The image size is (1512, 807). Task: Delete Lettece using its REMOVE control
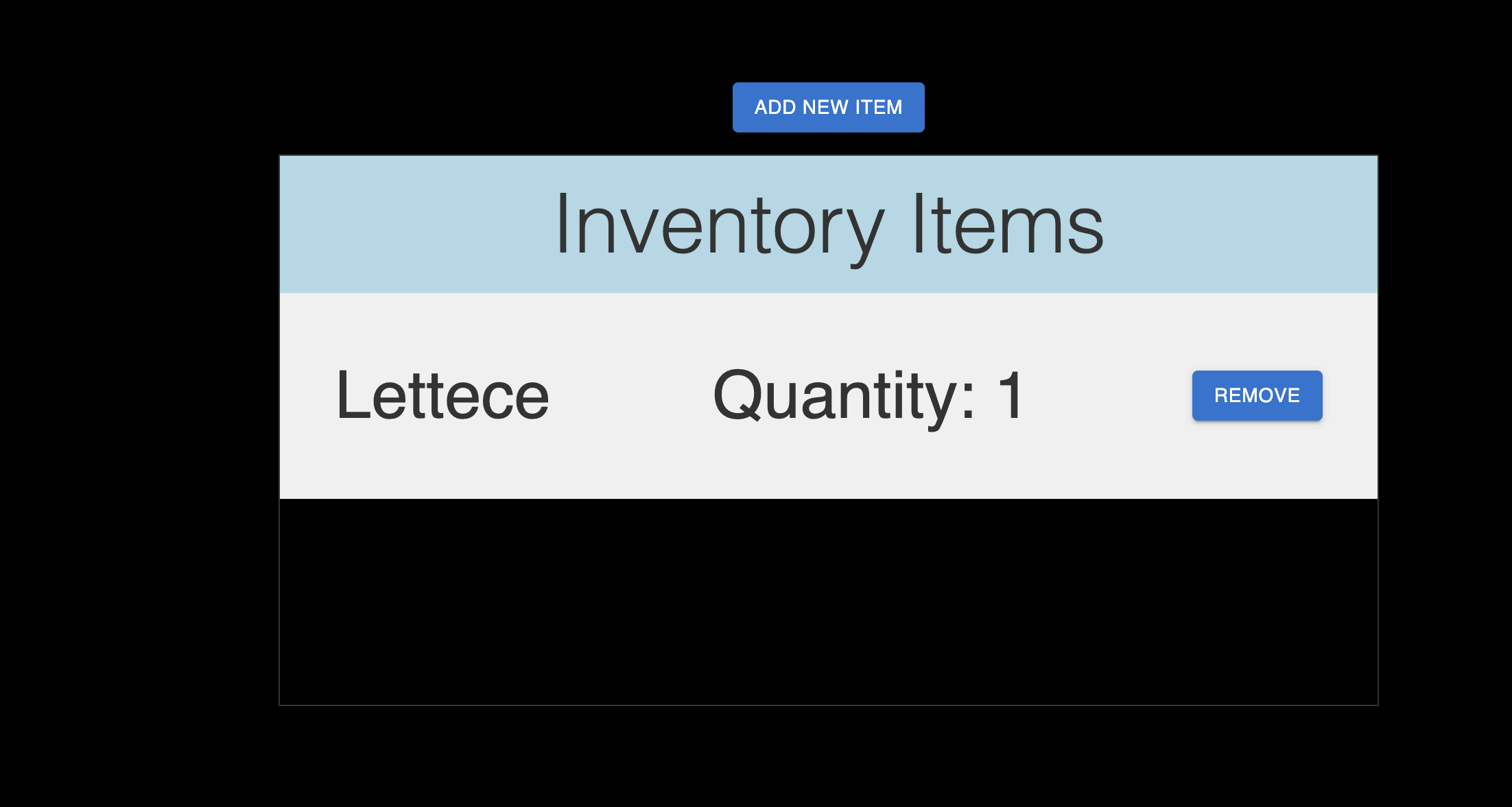click(x=1257, y=395)
